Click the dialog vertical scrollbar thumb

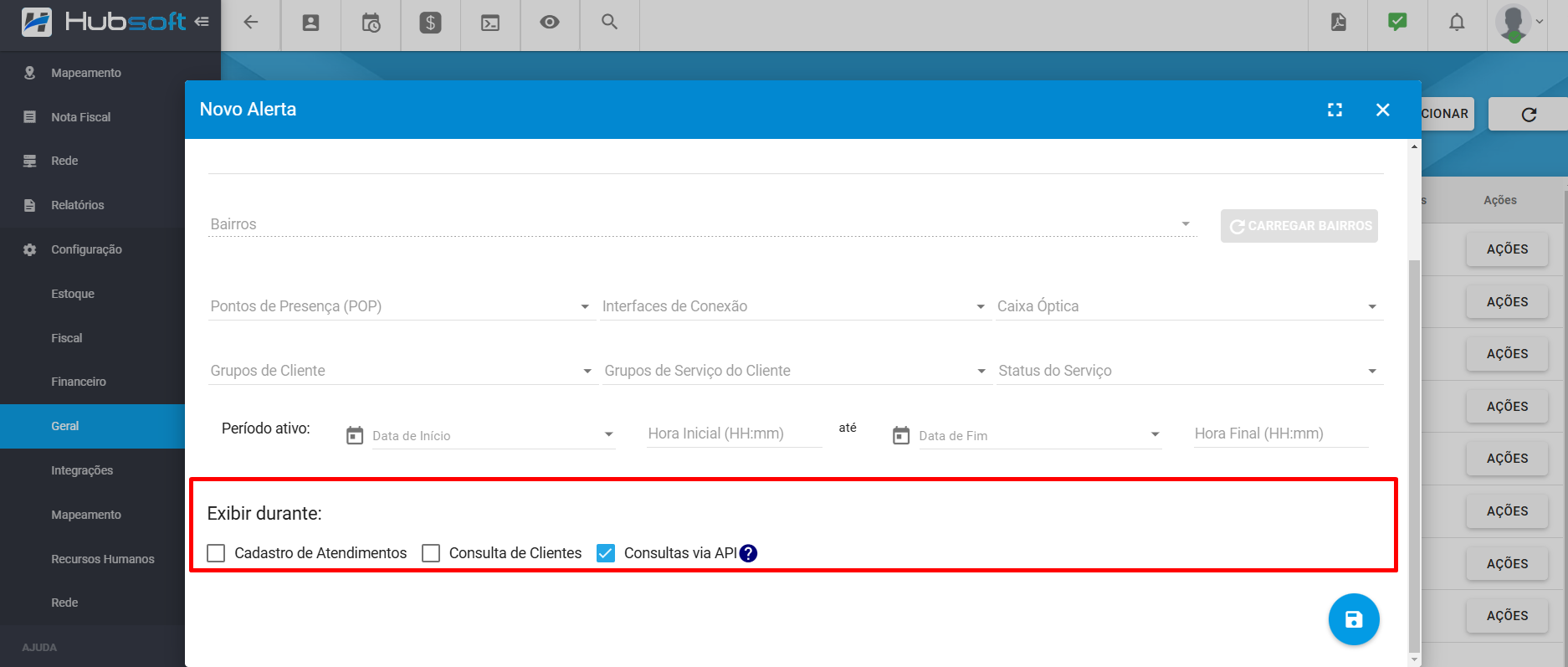1414,456
